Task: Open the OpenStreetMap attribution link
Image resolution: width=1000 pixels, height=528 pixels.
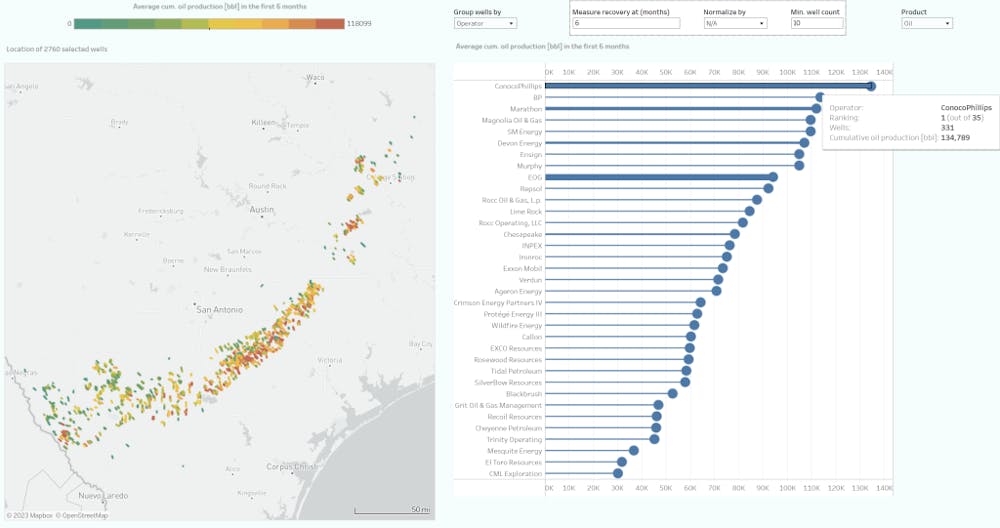Action: coord(82,515)
